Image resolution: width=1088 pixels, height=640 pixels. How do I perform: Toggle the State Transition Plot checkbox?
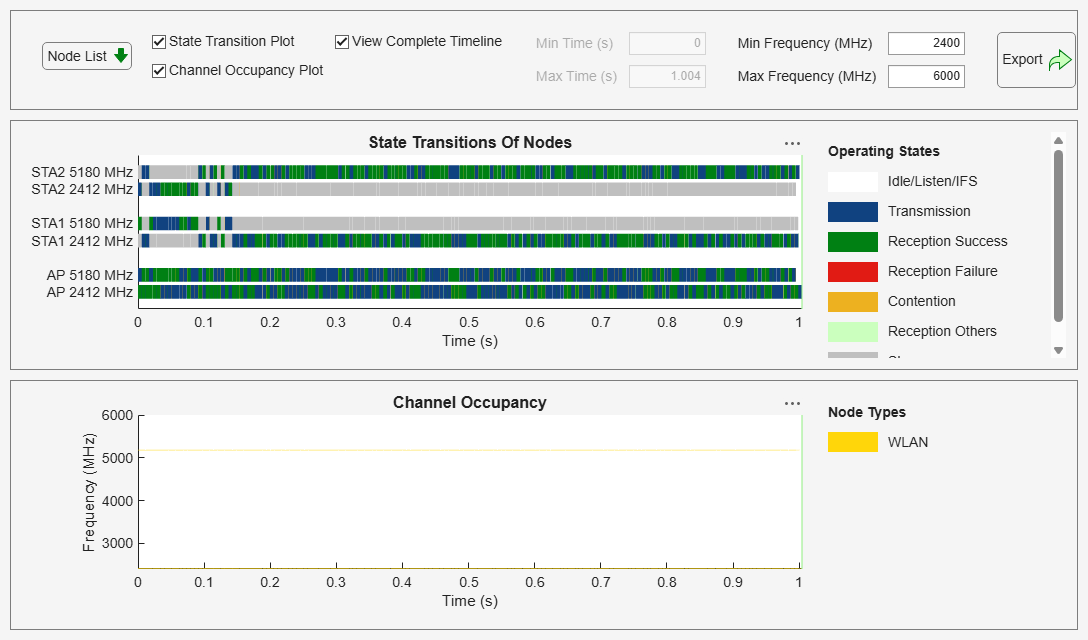tap(159, 42)
